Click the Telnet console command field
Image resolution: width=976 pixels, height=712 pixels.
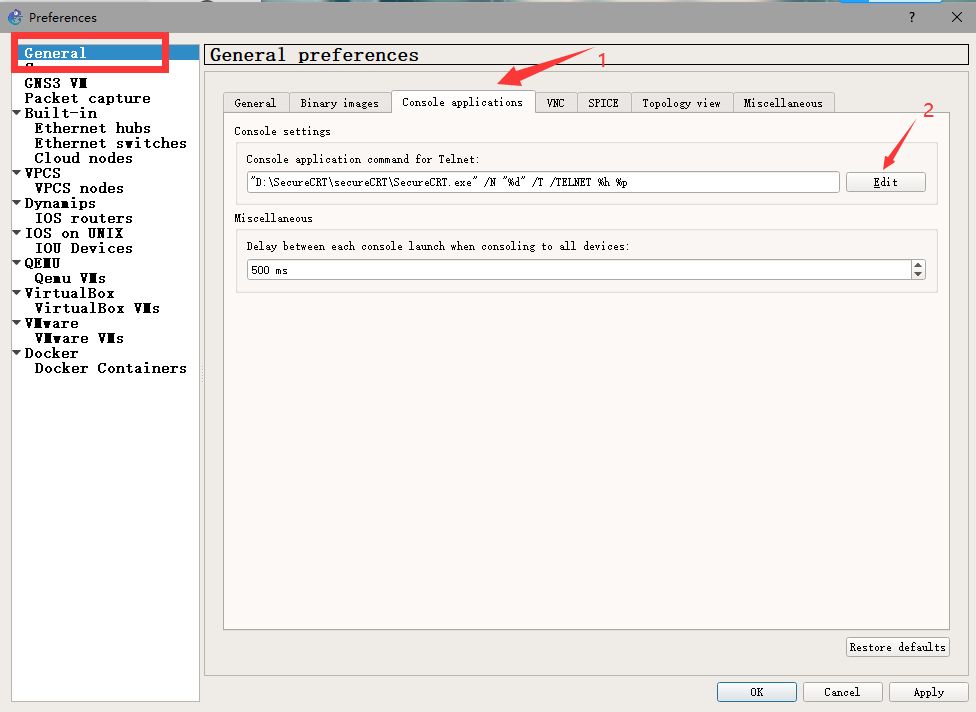tap(543, 182)
